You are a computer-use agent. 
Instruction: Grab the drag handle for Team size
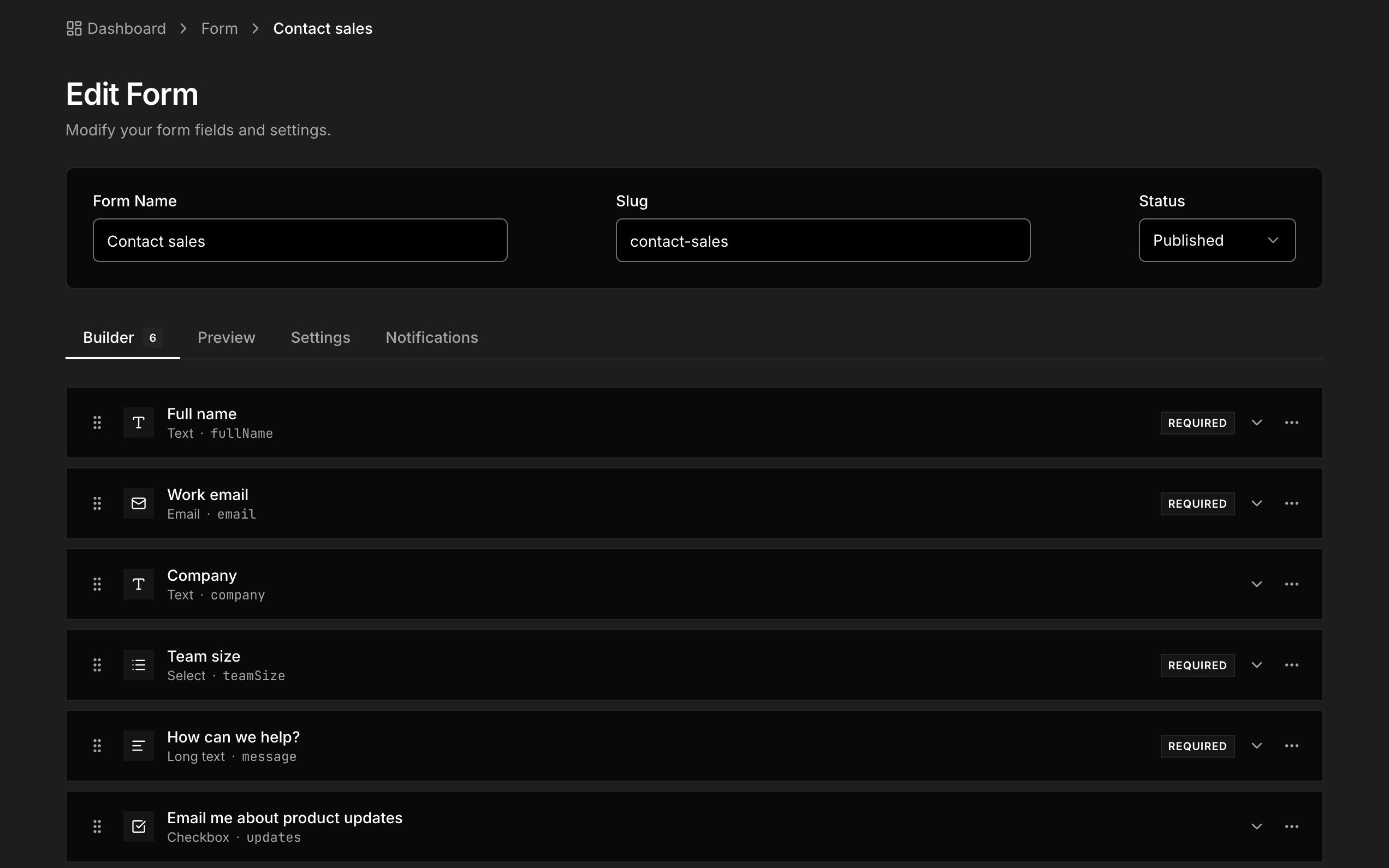tap(97, 665)
